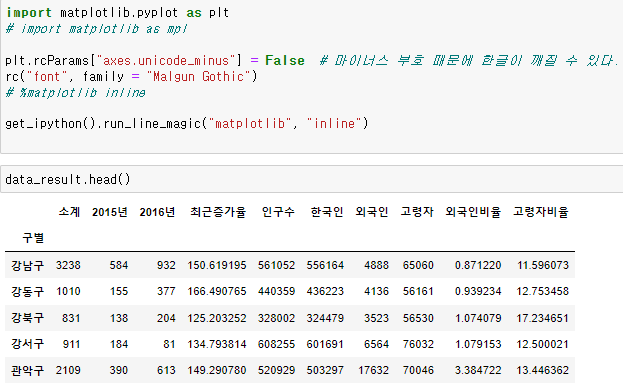Select the 강서구 row label
The image size is (623, 392).
click(x=27, y=344)
